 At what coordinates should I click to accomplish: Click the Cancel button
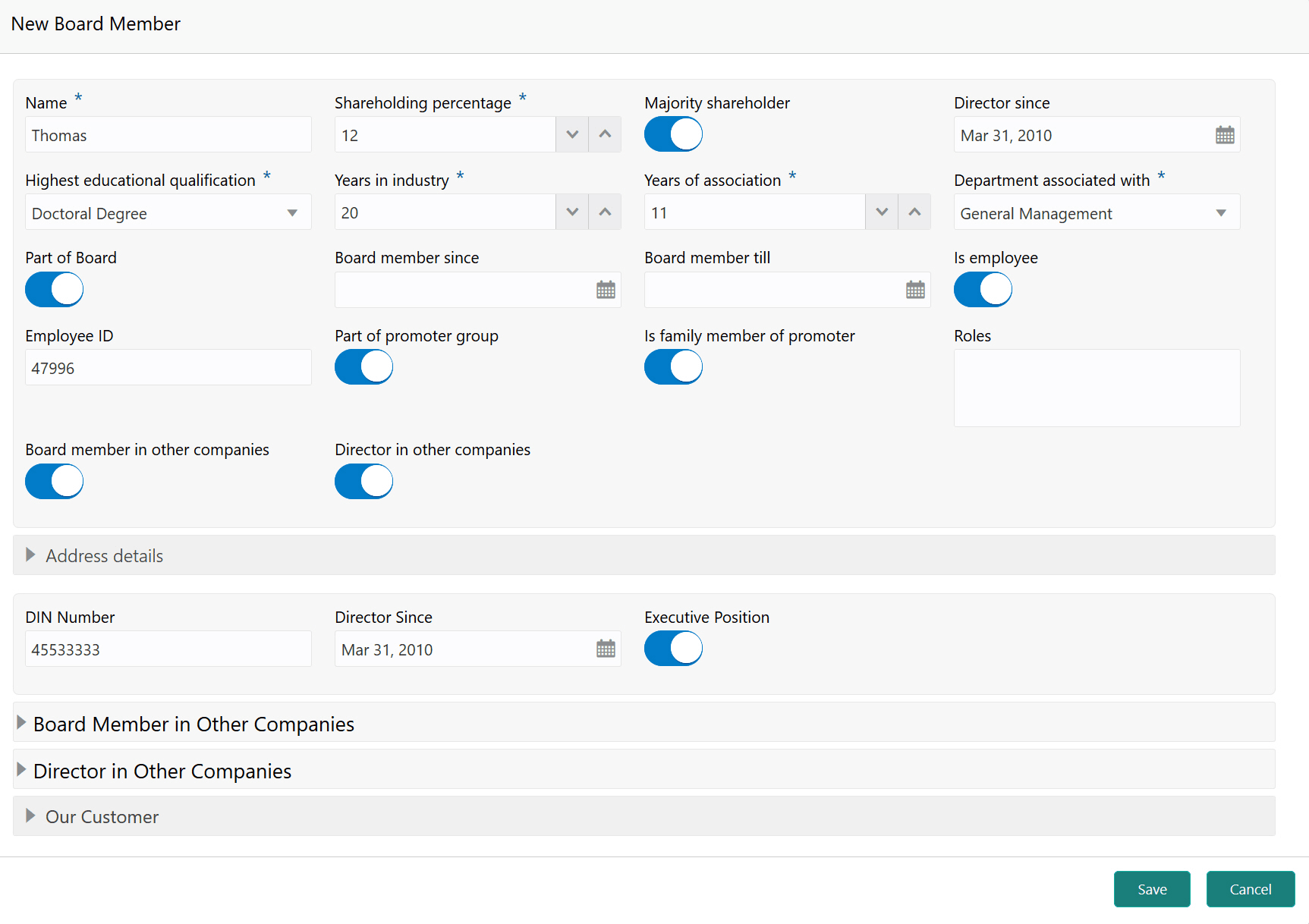[1251, 889]
